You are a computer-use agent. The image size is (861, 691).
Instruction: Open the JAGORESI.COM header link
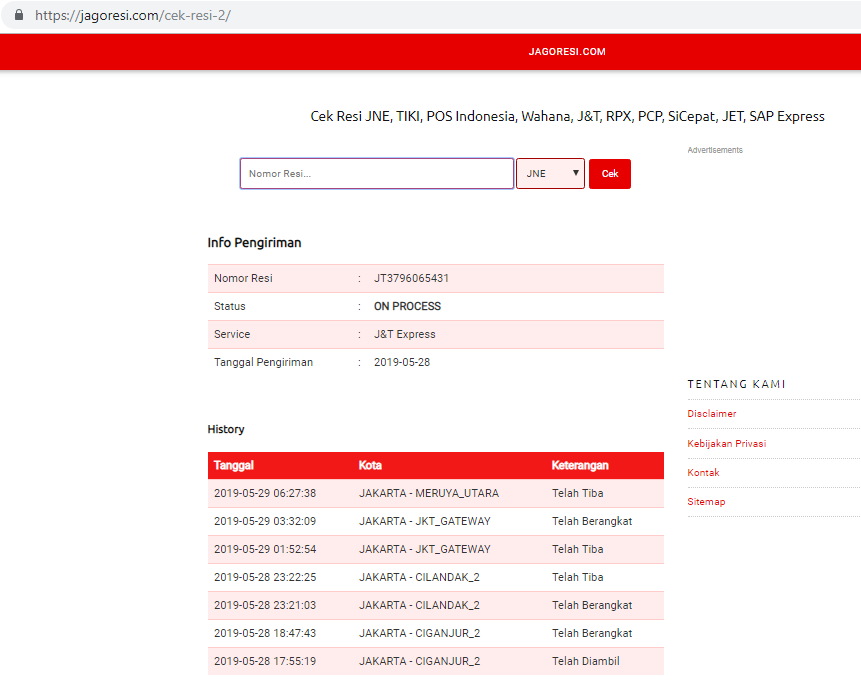coord(567,52)
